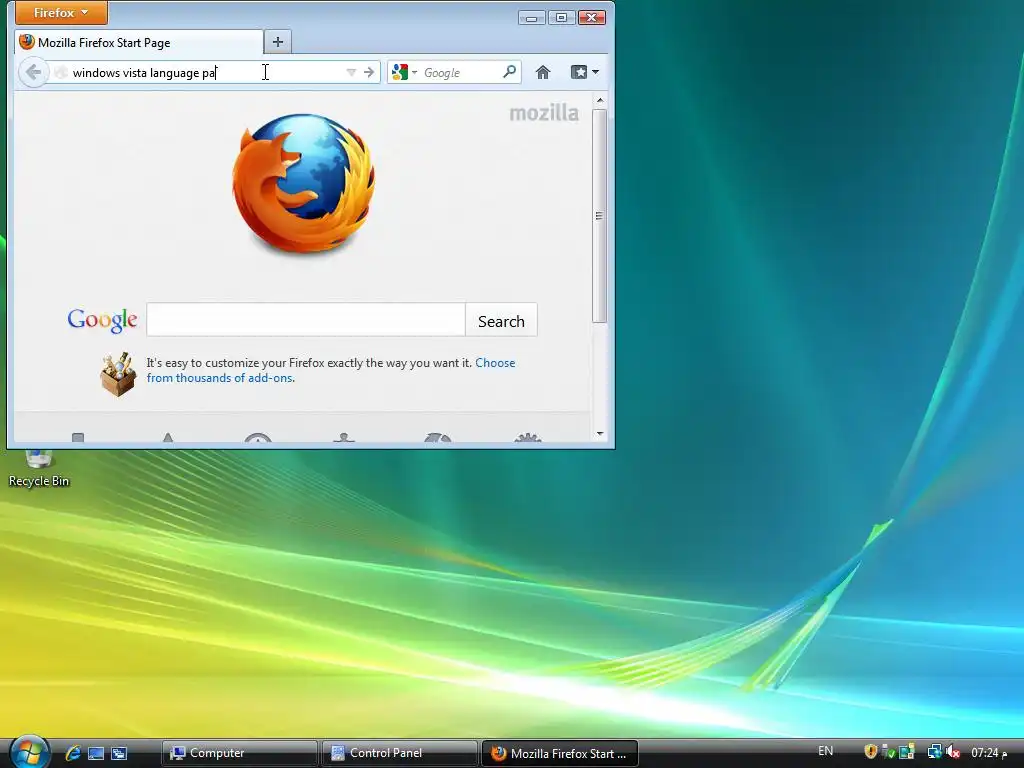Switch to the Computer taskbar button
The image size is (1024, 768).
coord(240,753)
